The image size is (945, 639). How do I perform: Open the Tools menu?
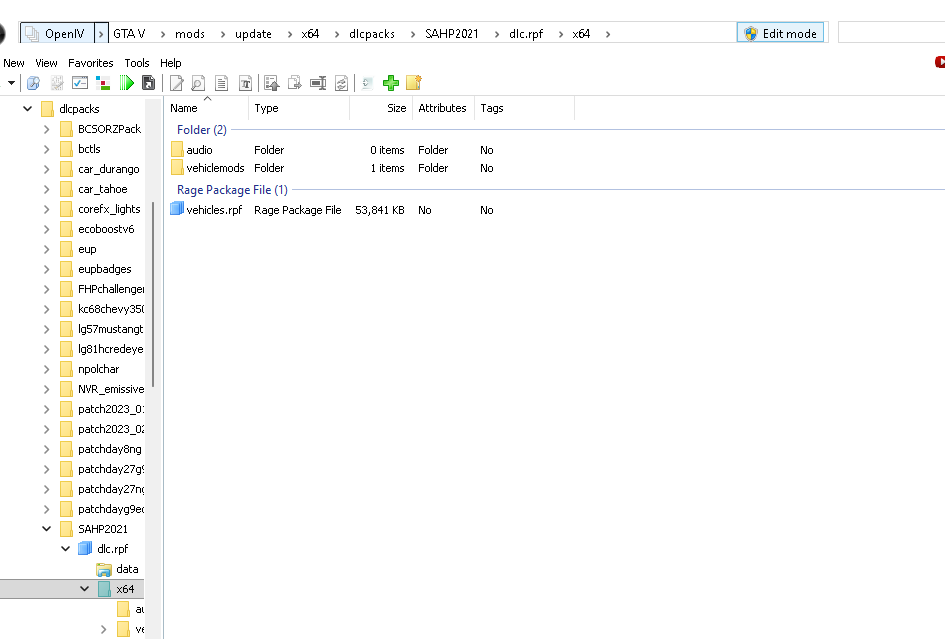pos(137,63)
